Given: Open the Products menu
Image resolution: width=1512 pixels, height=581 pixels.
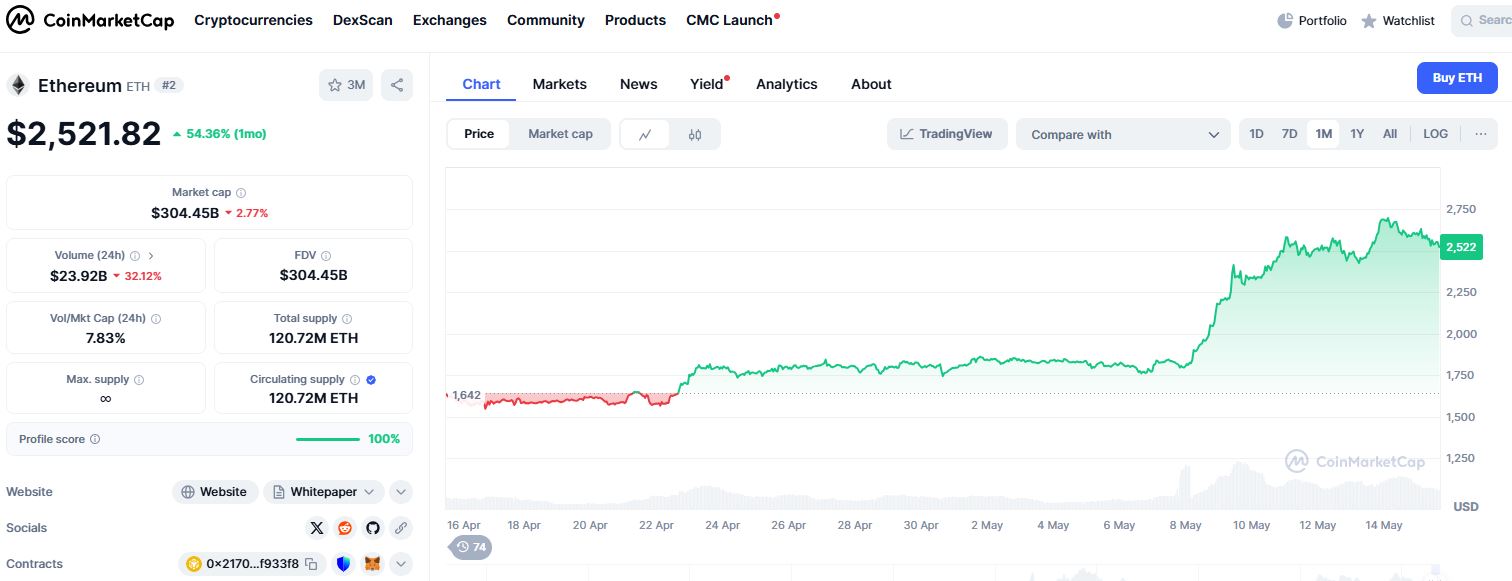Looking at the screenshot, I should click(x=635, y=20).
